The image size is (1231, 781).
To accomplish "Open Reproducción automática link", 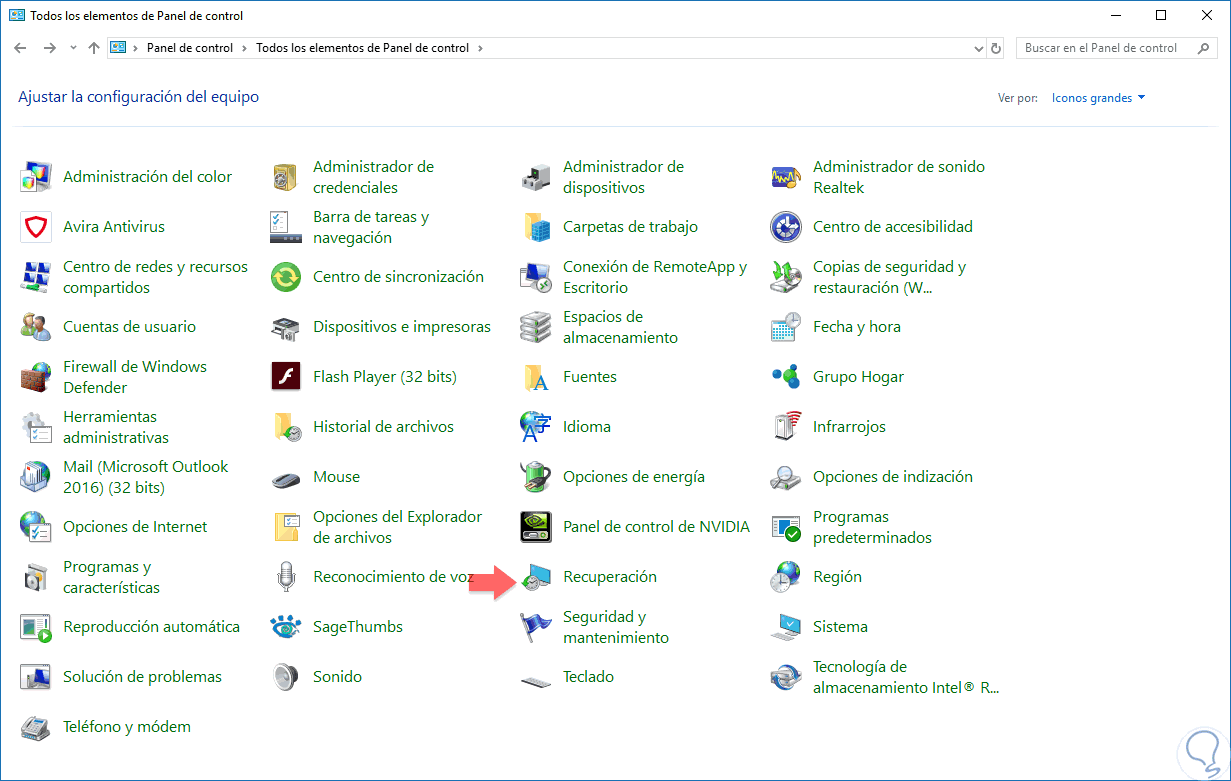I will (151, 627).
